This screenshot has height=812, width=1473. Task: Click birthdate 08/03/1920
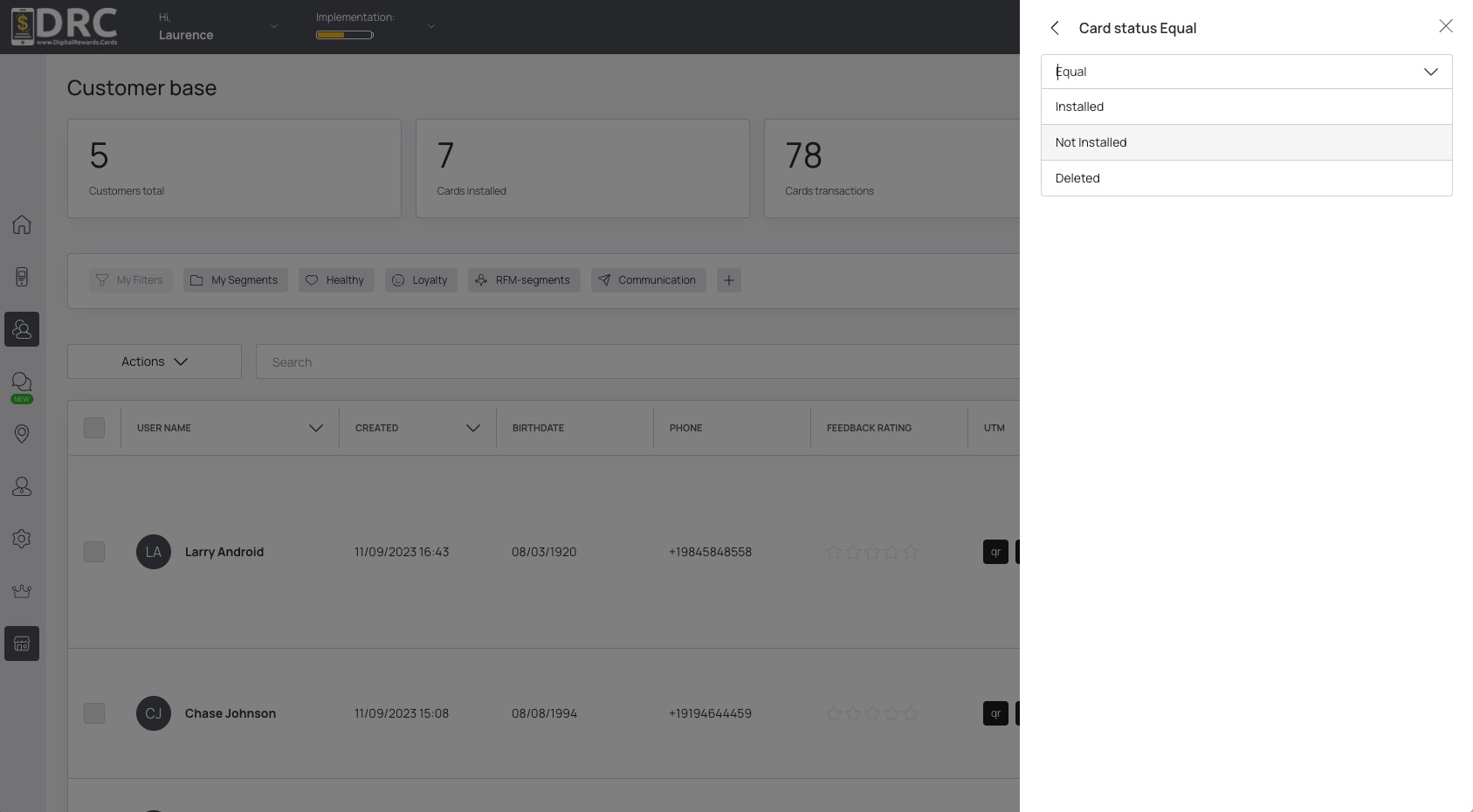tap(544, 552)
